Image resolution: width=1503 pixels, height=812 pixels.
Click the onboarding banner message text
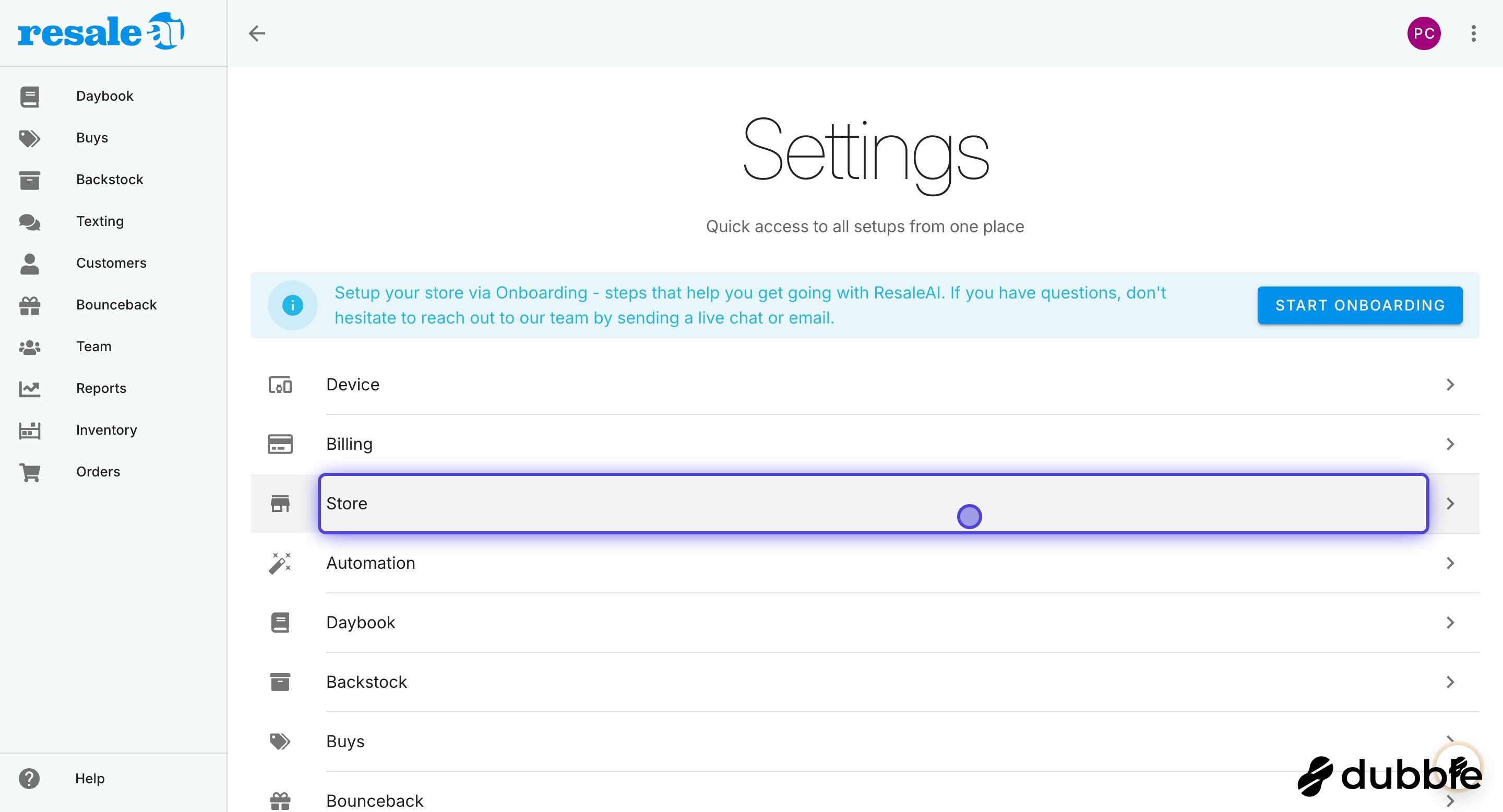(x=750, y=305)
